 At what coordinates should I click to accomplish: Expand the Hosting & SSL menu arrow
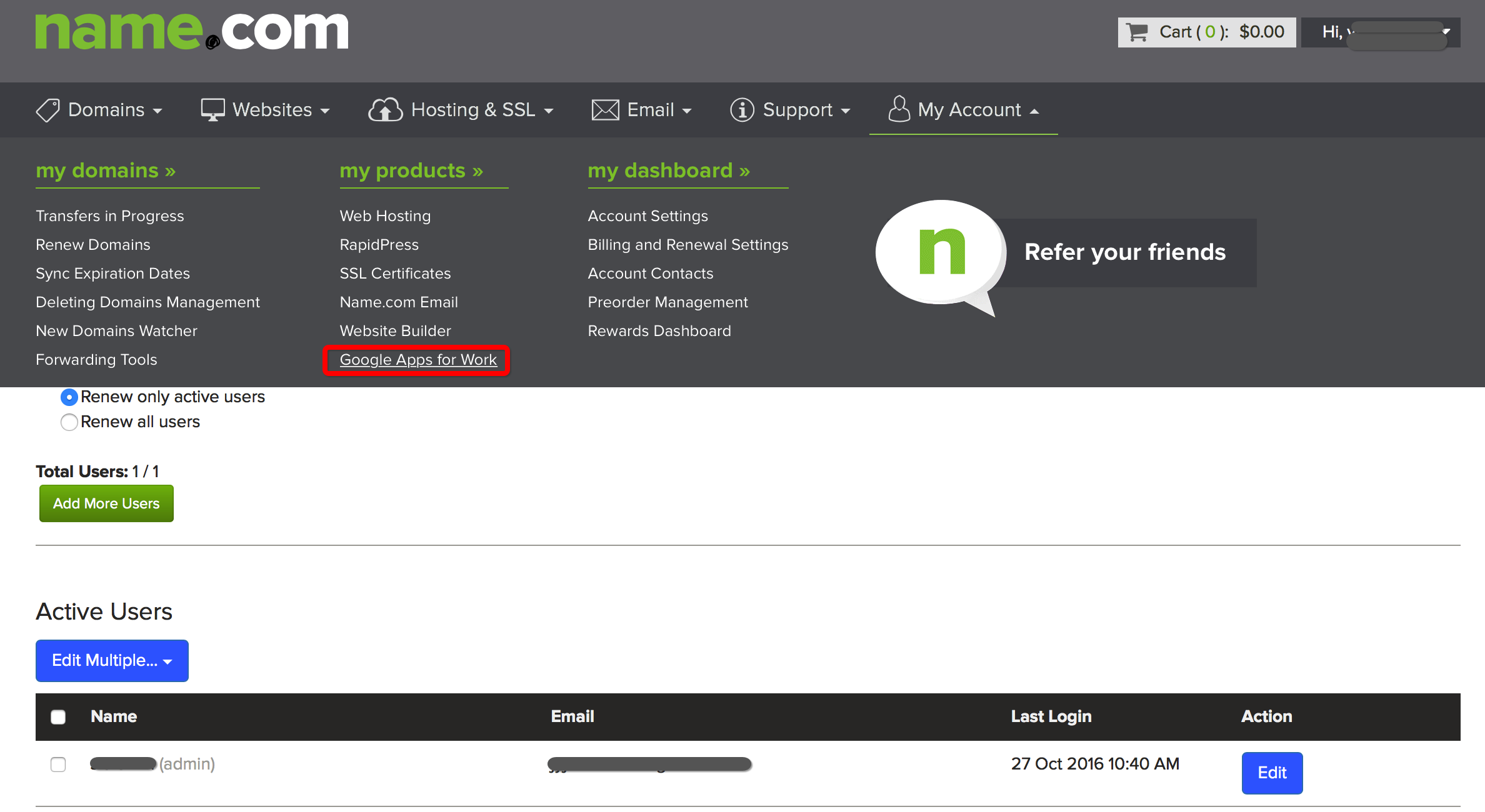click(549, 111)
